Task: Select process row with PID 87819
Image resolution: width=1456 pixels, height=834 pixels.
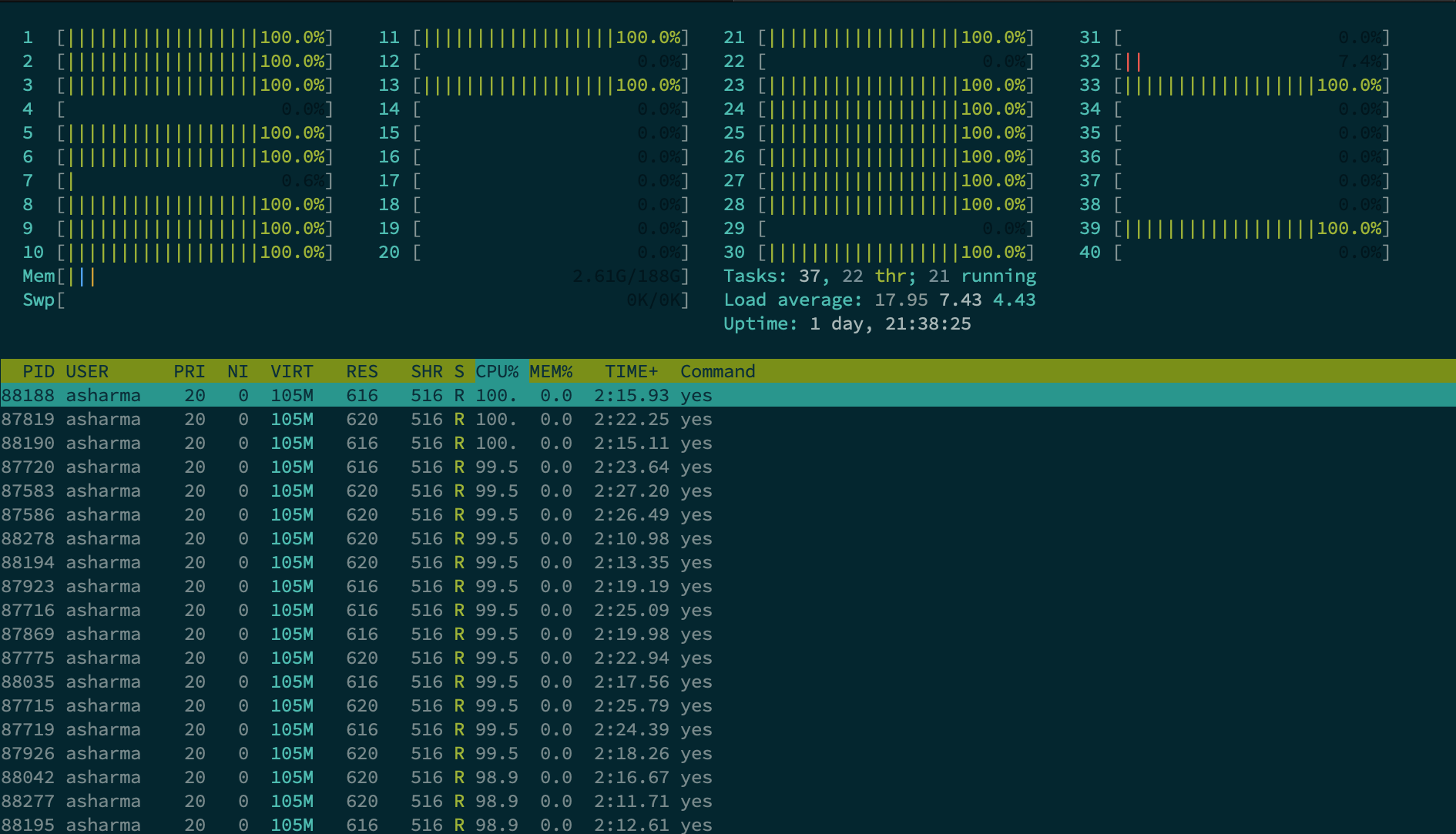Action: pos(728,419)
